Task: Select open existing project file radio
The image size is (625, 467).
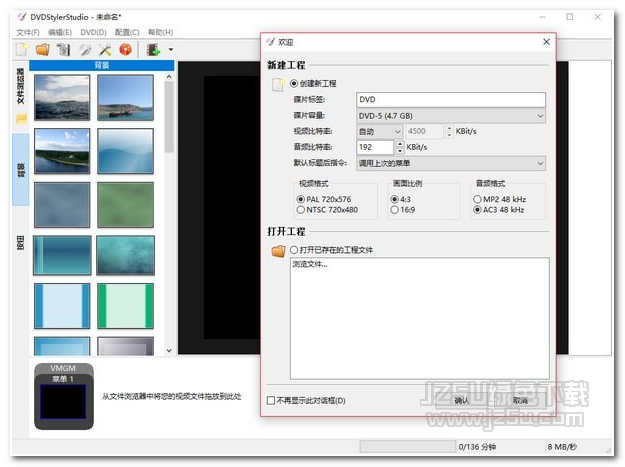Action: click(294, 250)
